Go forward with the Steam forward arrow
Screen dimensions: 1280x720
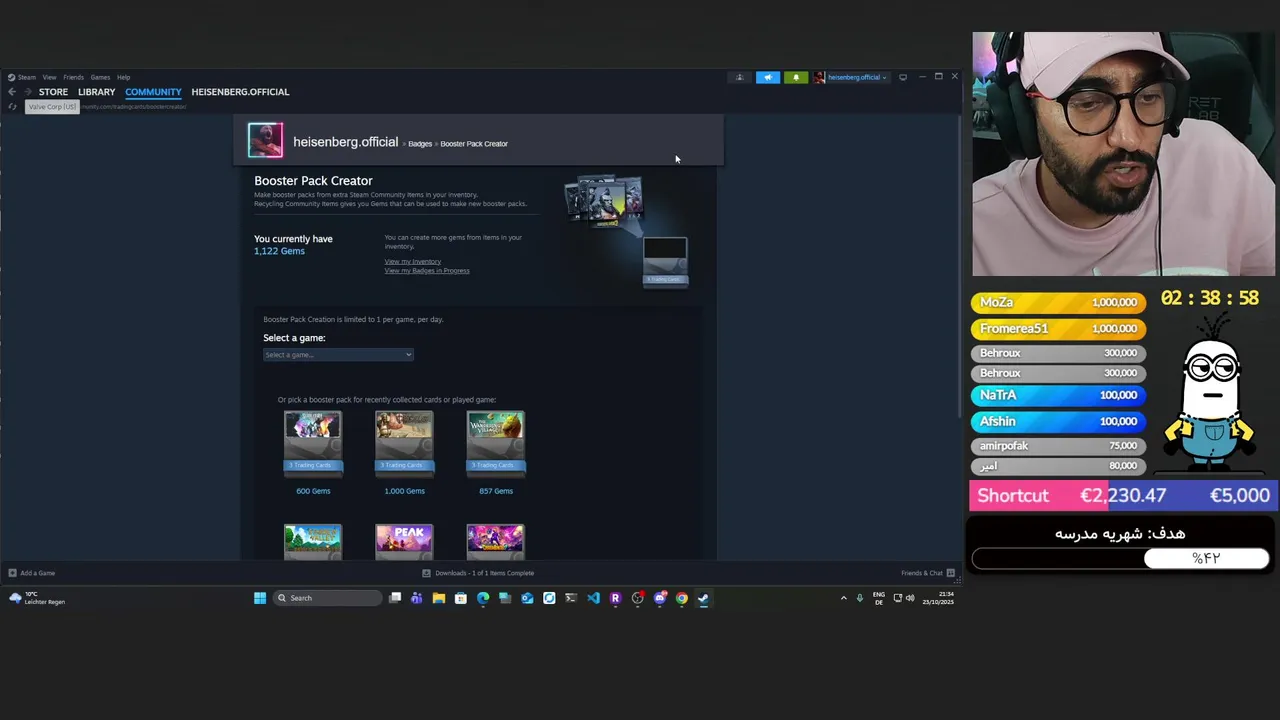(28, 92)
